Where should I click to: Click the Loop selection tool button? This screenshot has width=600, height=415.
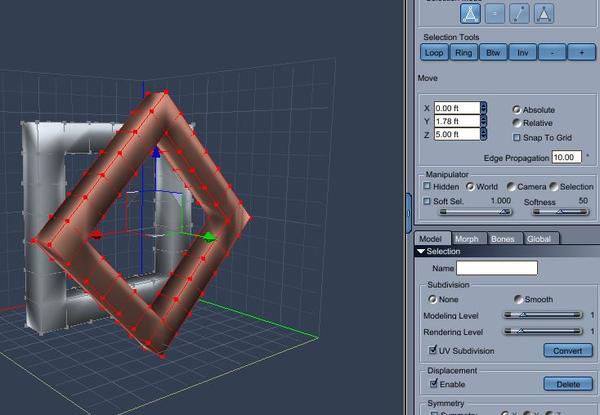(x=434, y=52)
